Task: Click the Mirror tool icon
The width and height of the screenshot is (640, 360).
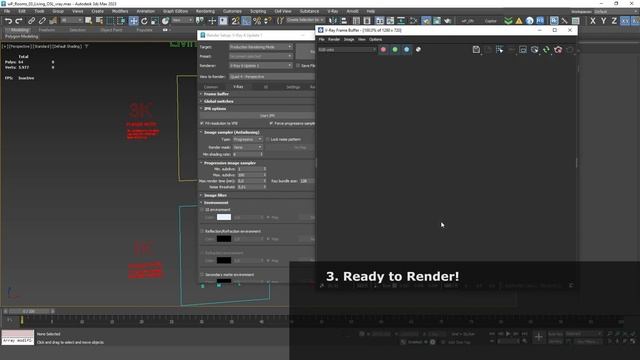Action: coord(333,20)
